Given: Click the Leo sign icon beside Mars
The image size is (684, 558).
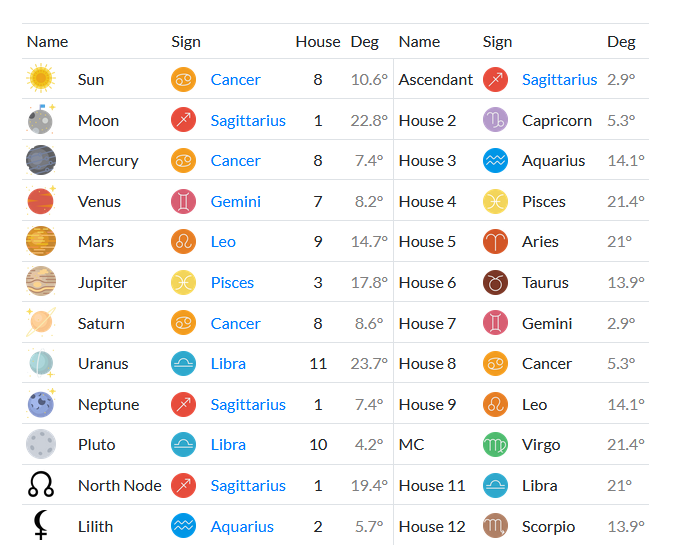Looking at the screenshot, I should 183,241.
